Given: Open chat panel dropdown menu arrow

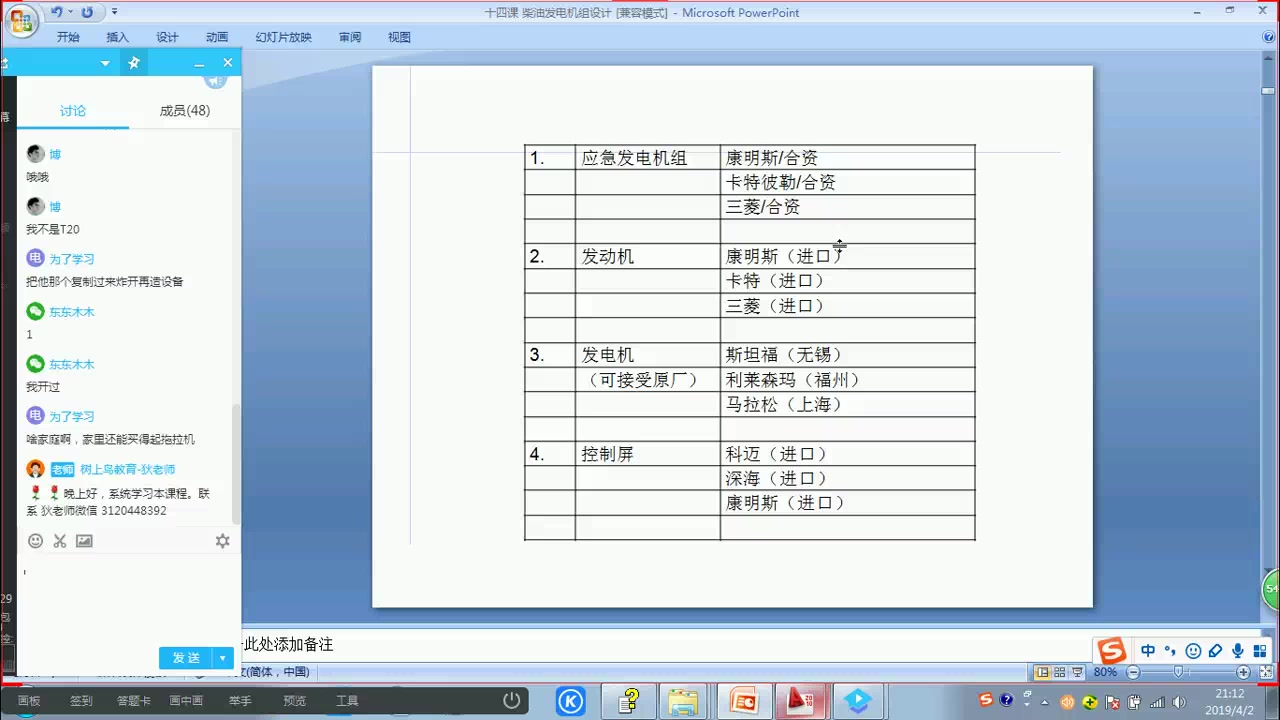Looking at the screenshot, I should pos(105,63).
